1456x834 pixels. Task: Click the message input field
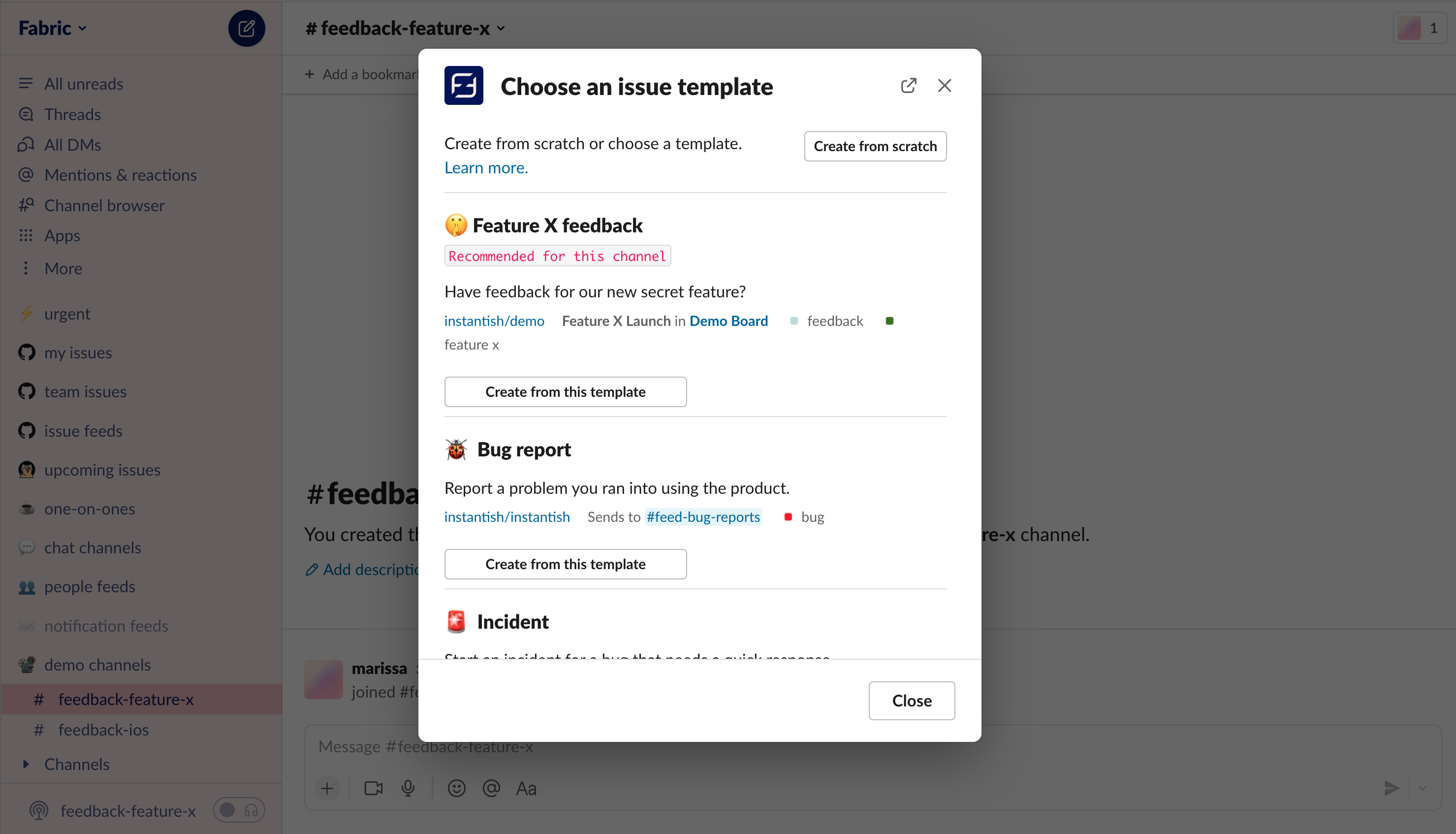coord(872,746)
